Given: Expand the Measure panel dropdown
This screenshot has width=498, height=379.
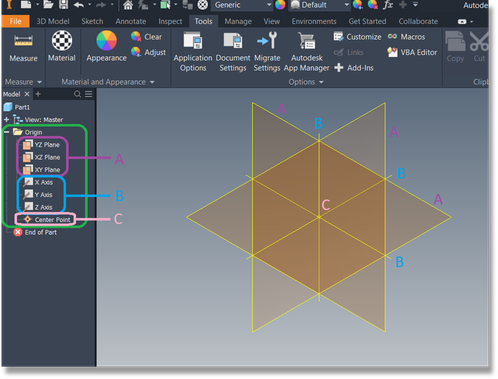Looking at the screenshot, I should pyautogui.click(x=39, y=82).
